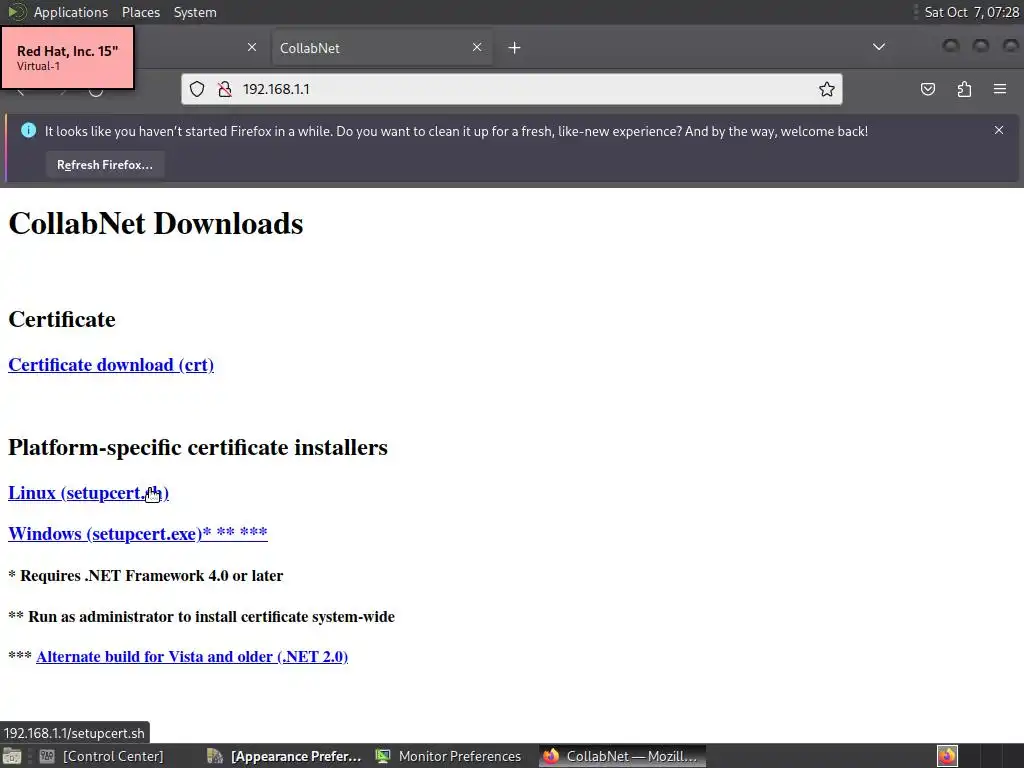This screenshot has width=1024, height=768.
Task: Open a new tab with the plus button
Action: pos(514,48)
